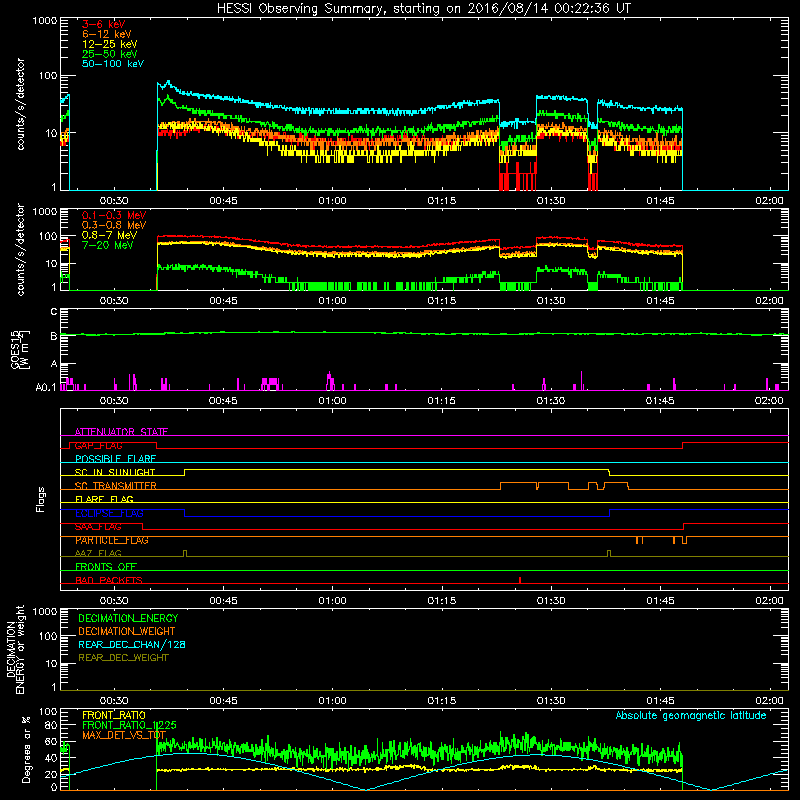Click the REAR_DEC_WEIGHT legend label
800x800 pixels.
pyautogui.click(x=123, y=658)
